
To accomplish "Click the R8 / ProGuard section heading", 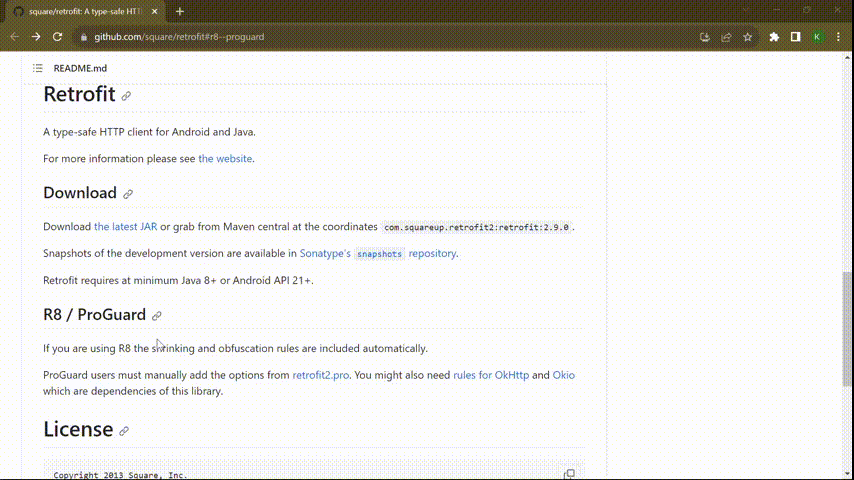I will 95,314.
